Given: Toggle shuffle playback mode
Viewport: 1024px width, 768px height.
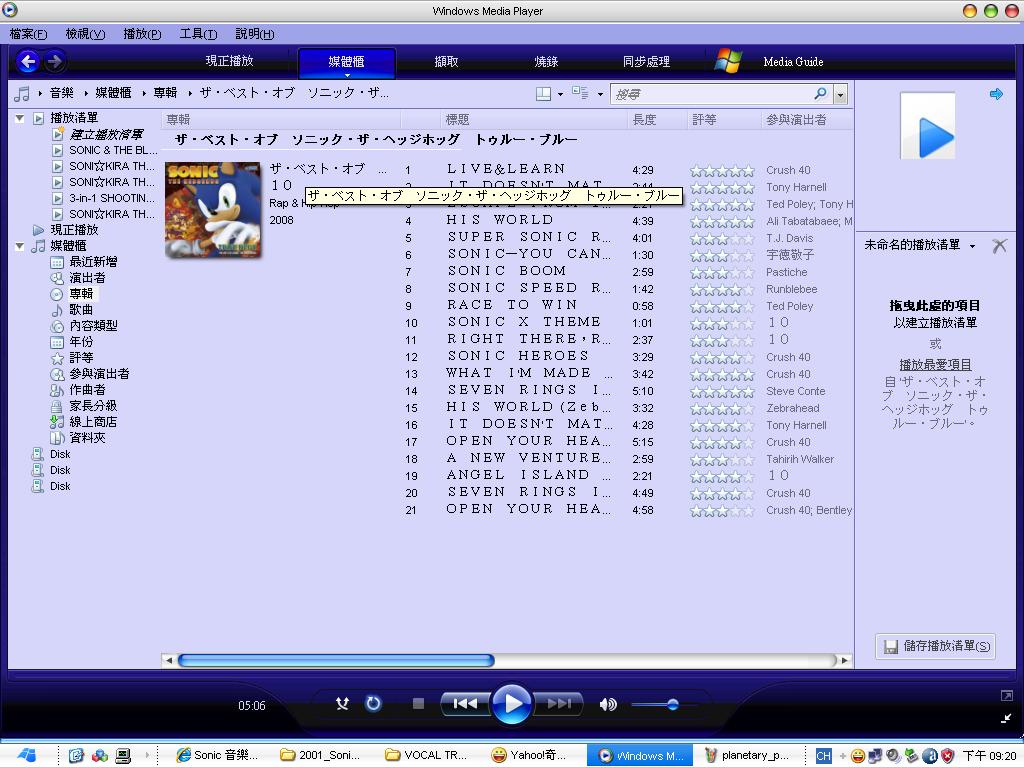Looking at the screenshot, I should point(341,704).
